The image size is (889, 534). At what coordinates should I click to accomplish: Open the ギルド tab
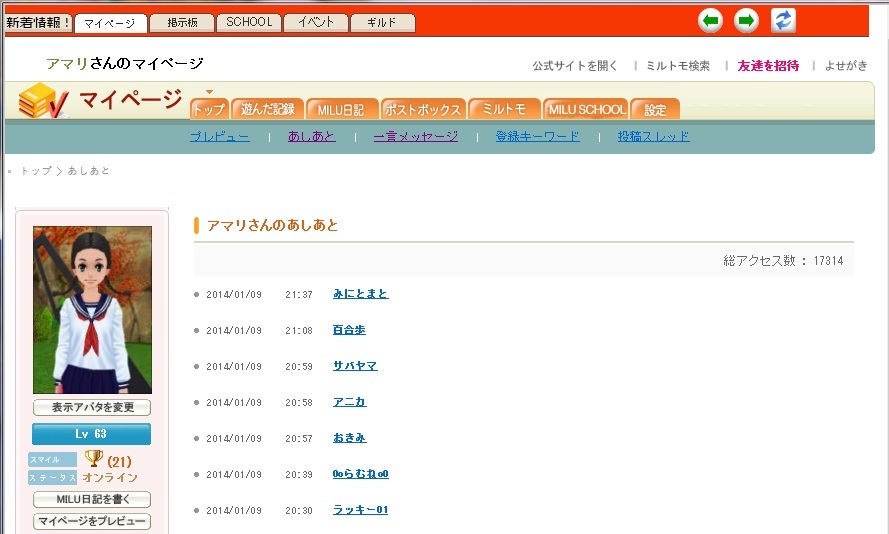tap(381, 22)
